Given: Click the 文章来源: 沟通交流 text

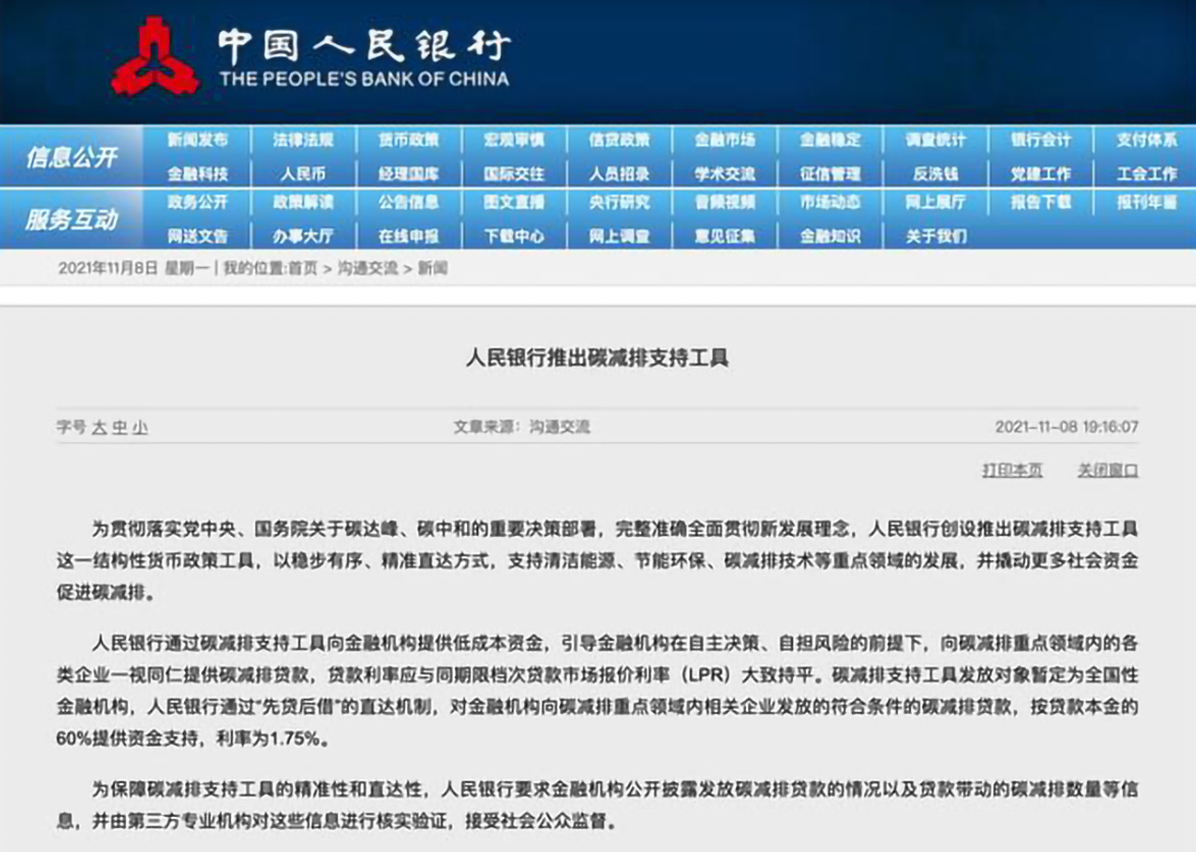Looking at the screenshot, I should pos(522,427).
